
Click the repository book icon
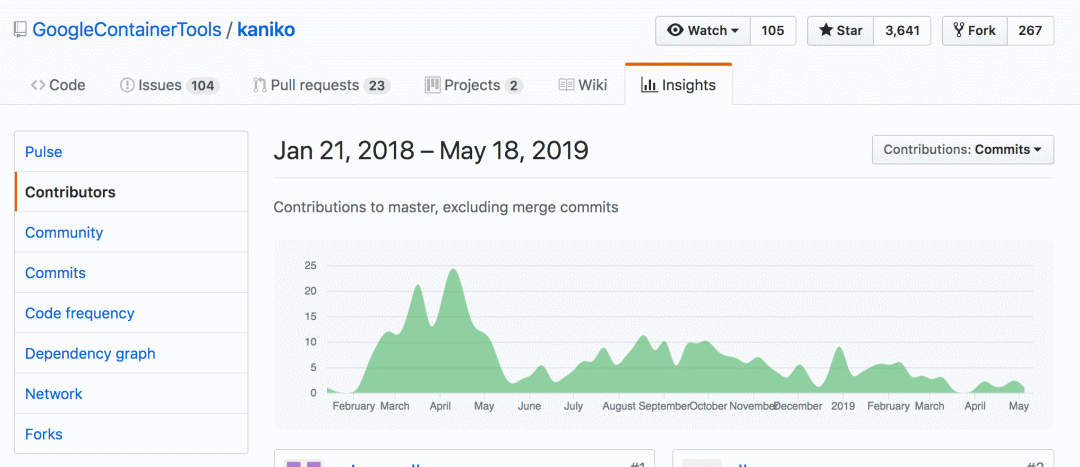click(x=20, y=30)
